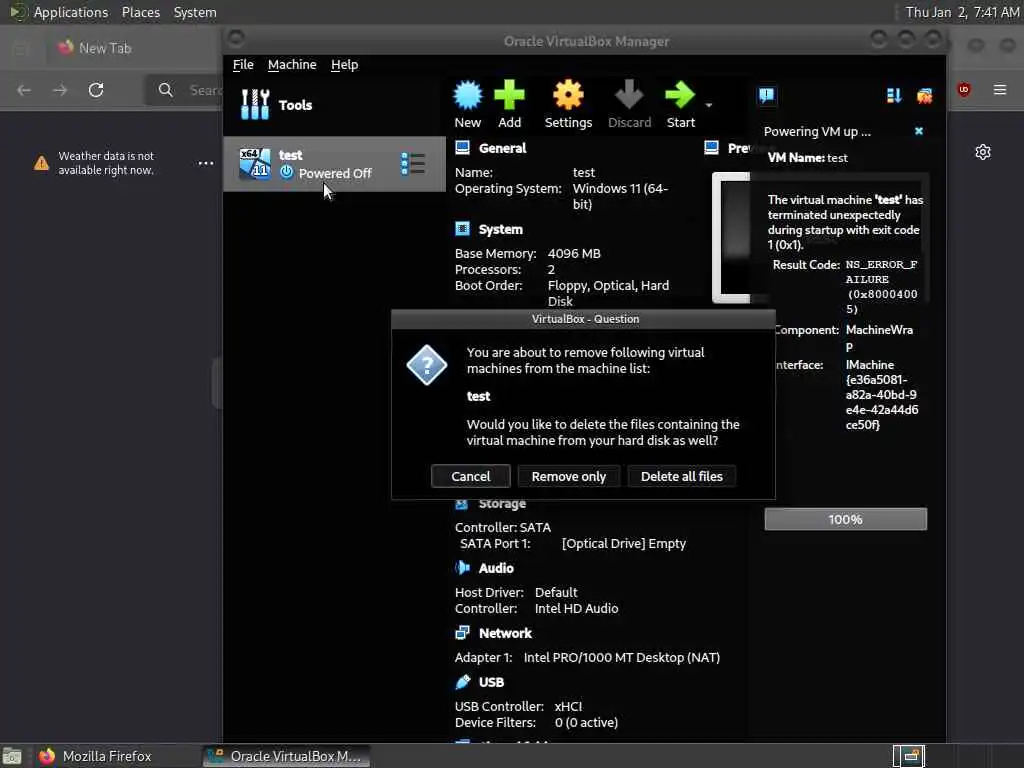This screenshot has height=768, width=1024.
Task: Click the weather warning triangle icon
Action: point(41,163)
